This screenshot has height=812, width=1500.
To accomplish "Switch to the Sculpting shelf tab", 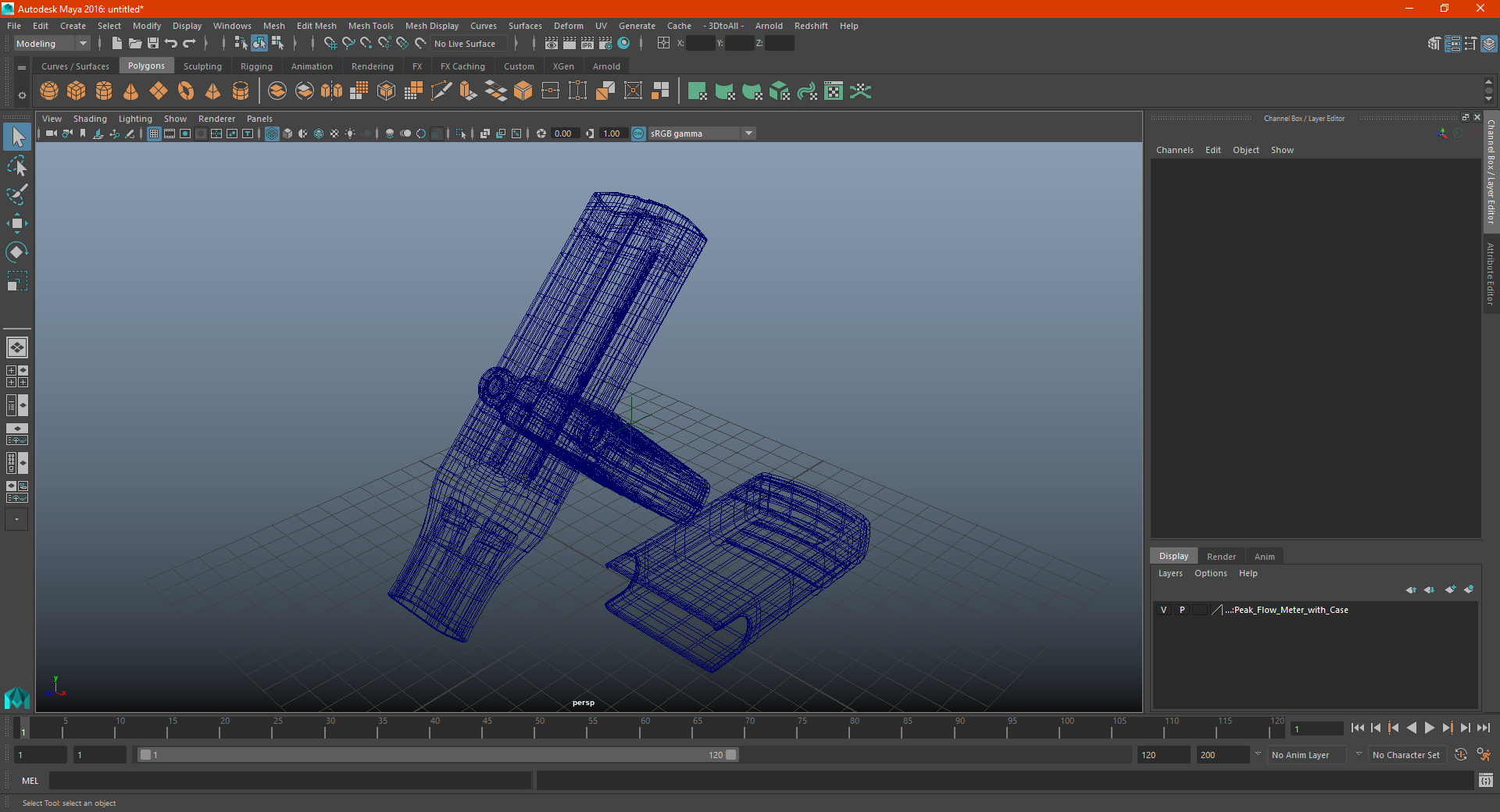I will point(202,66).
